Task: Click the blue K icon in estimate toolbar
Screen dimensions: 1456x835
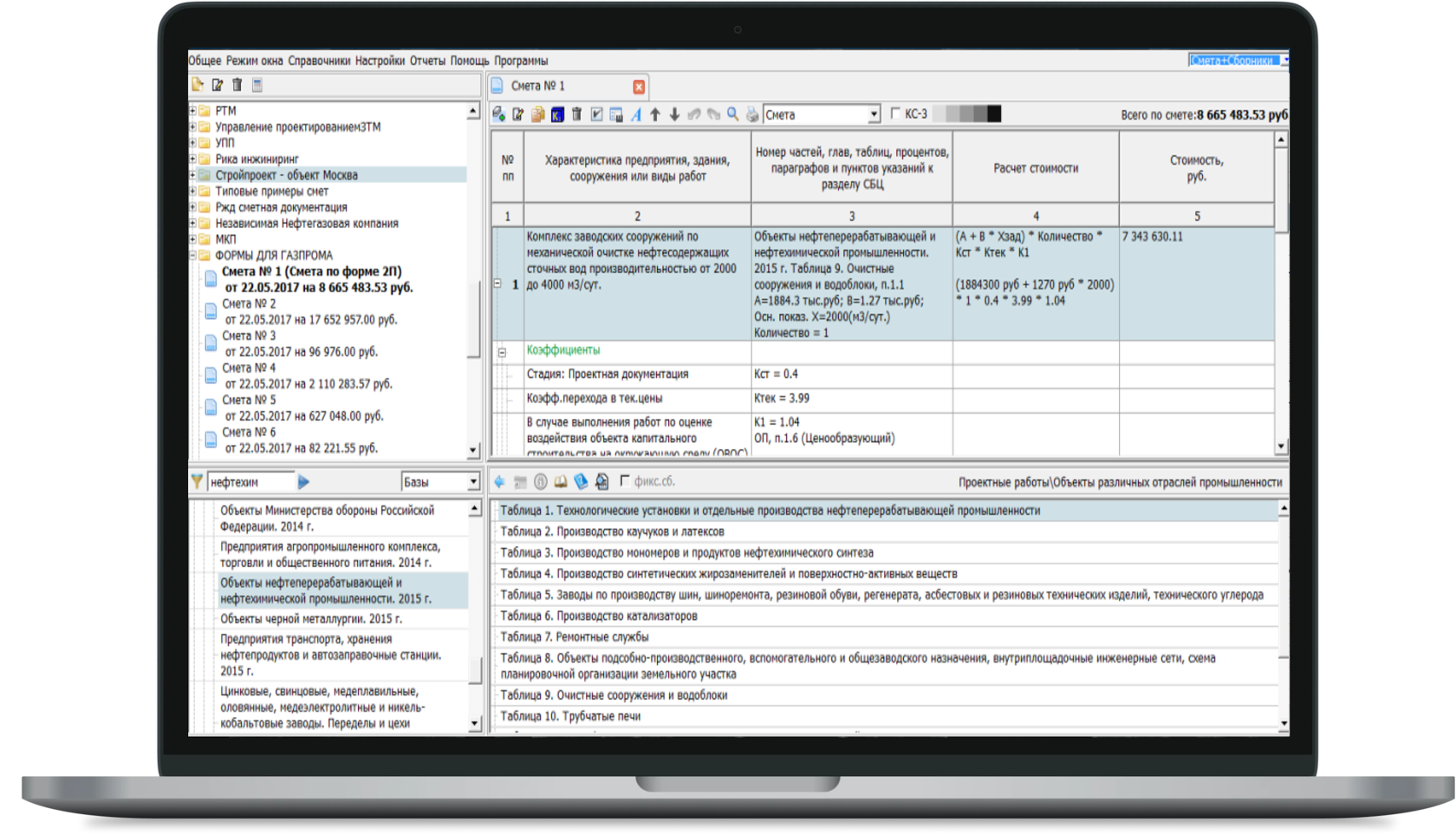Action: [557, 114]
